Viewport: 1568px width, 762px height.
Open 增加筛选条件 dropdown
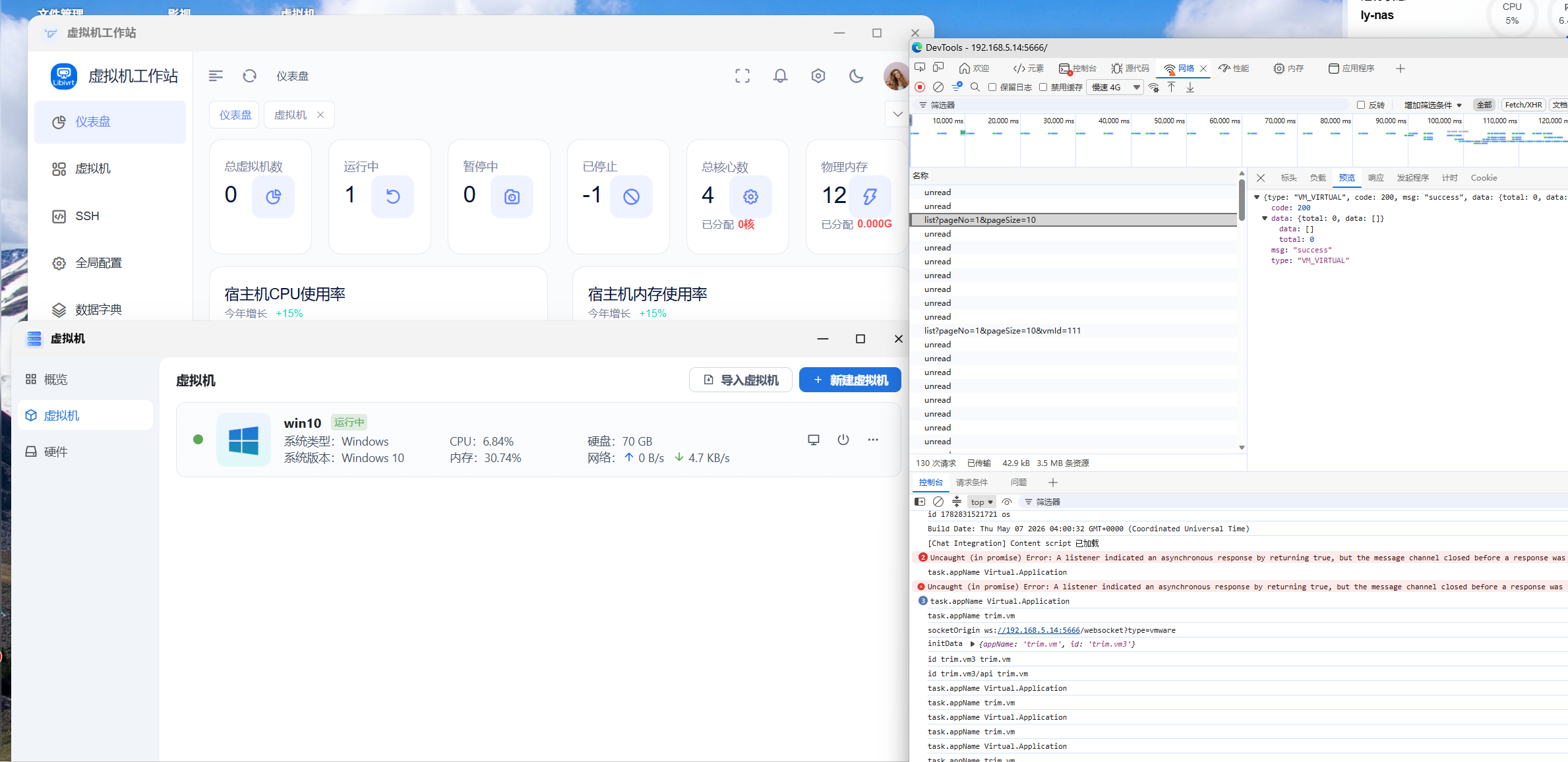pos(1433,105)
